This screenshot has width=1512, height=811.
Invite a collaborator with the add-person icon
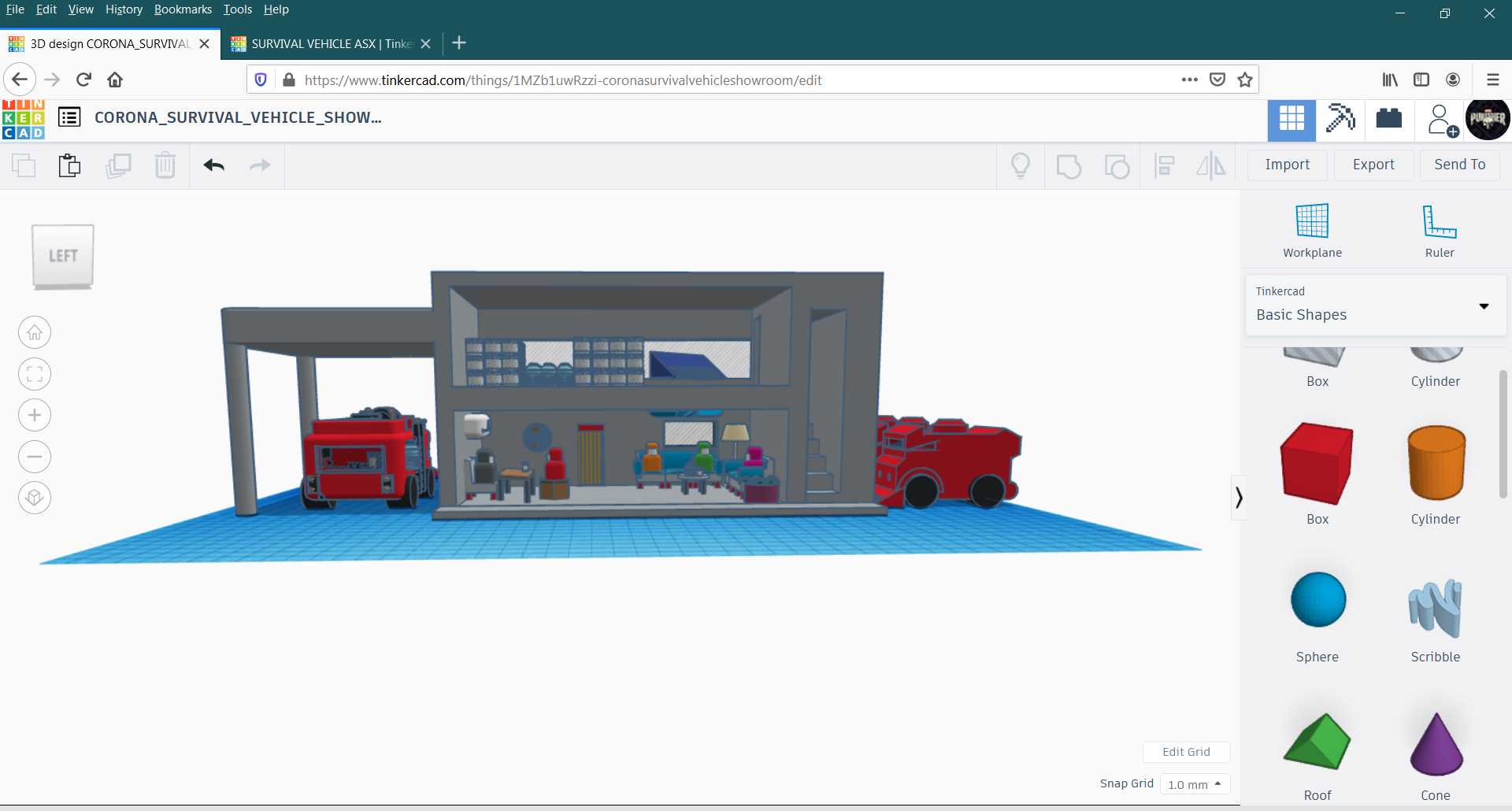(1440, 120)
